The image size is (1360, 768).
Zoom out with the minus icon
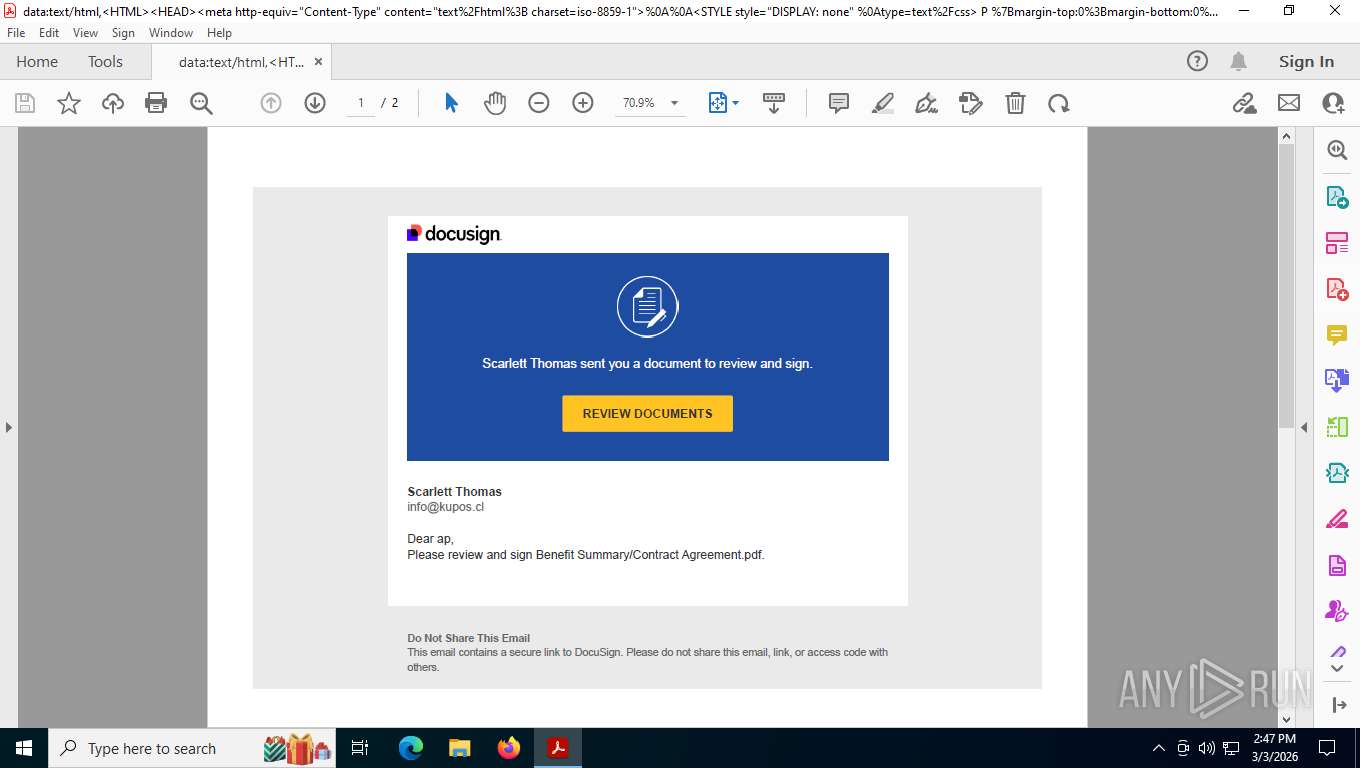539,103
